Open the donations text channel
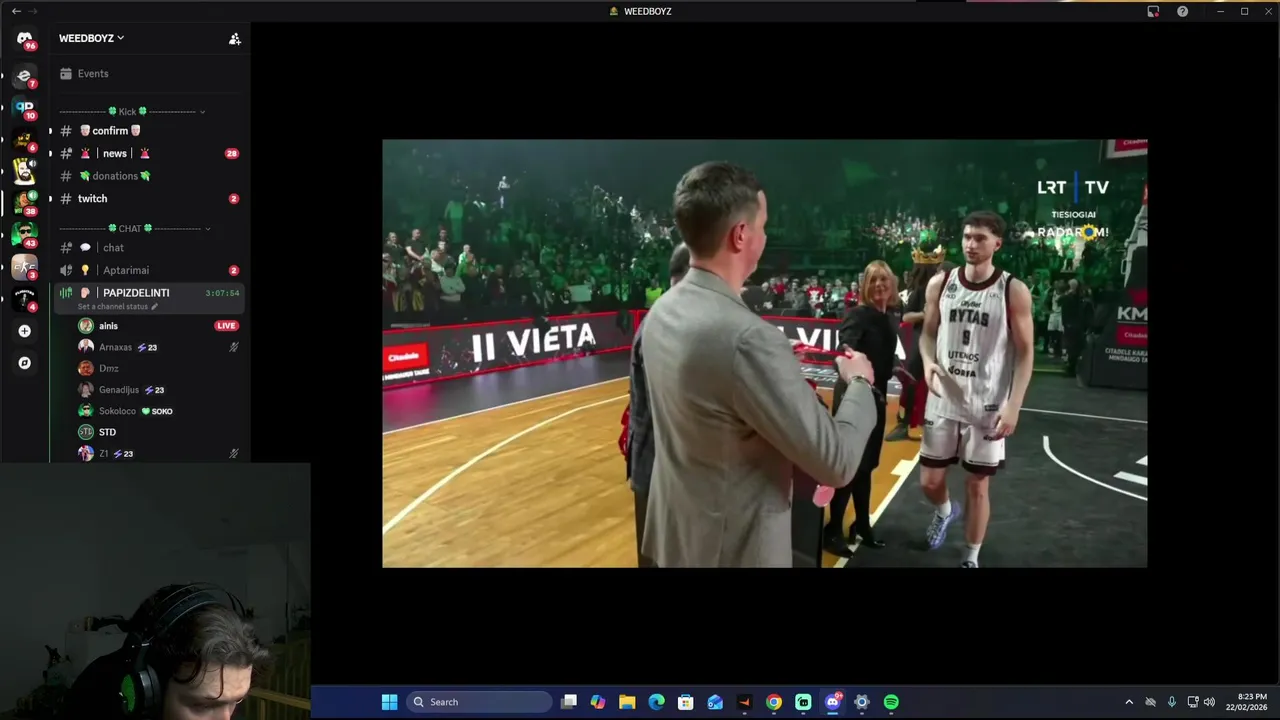This screenshot has height=720, width=1280. (147, 176)
